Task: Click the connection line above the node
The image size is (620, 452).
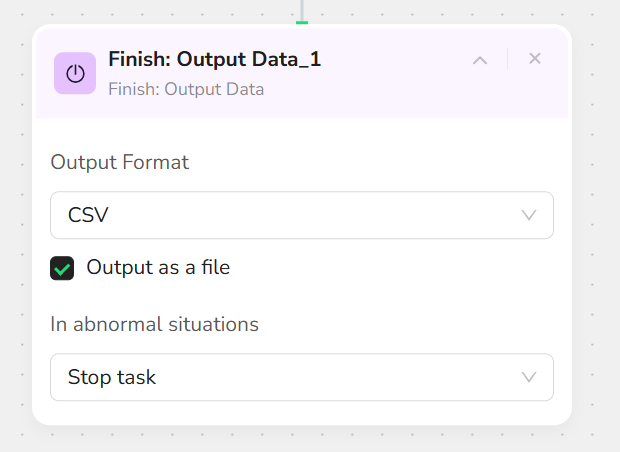Action: pyautogui.click(x=301, y=8)
